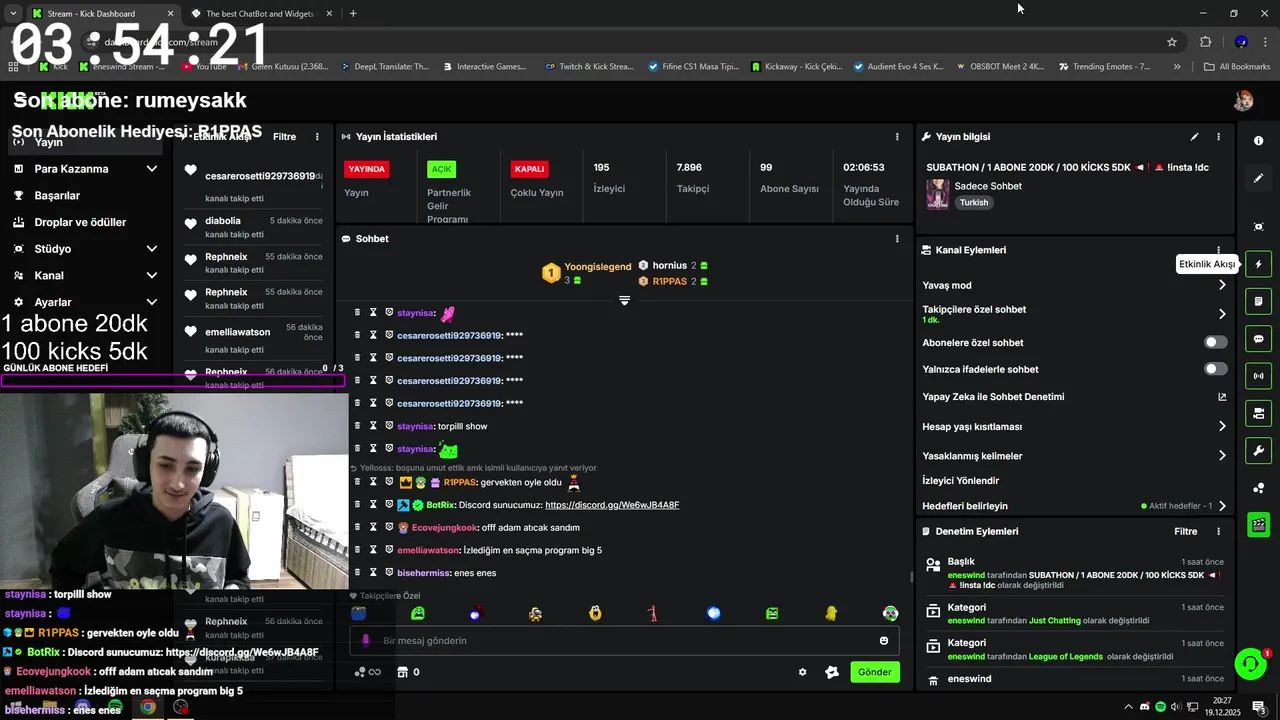Image resolution: width=1280 pixels, height=720 pixels.
Task: Switch to 'The best ChatBot and Widgets' tab
Action: pyautogui.click(x=258, y=14)
